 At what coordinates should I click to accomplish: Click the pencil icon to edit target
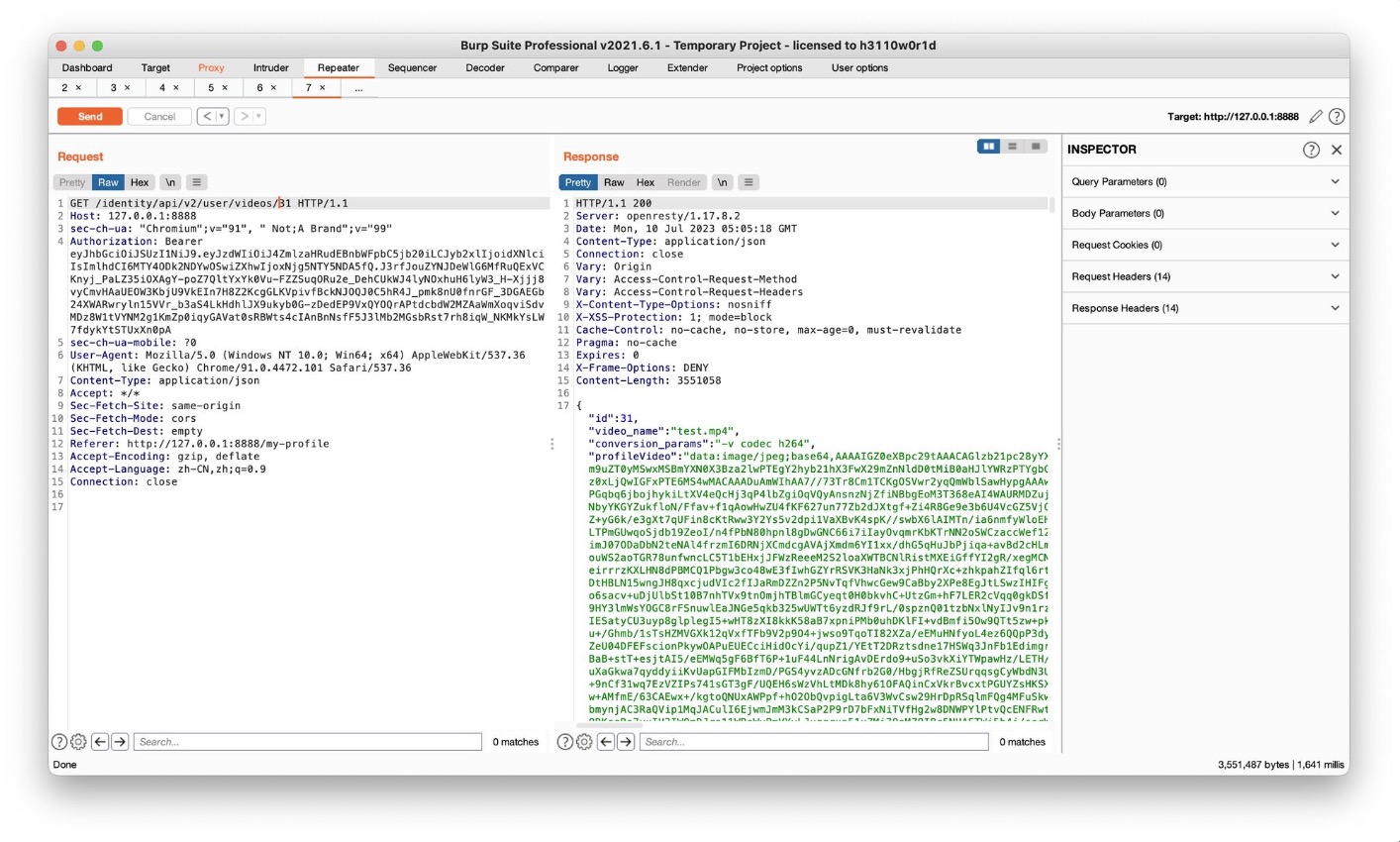pos(1316,117)
